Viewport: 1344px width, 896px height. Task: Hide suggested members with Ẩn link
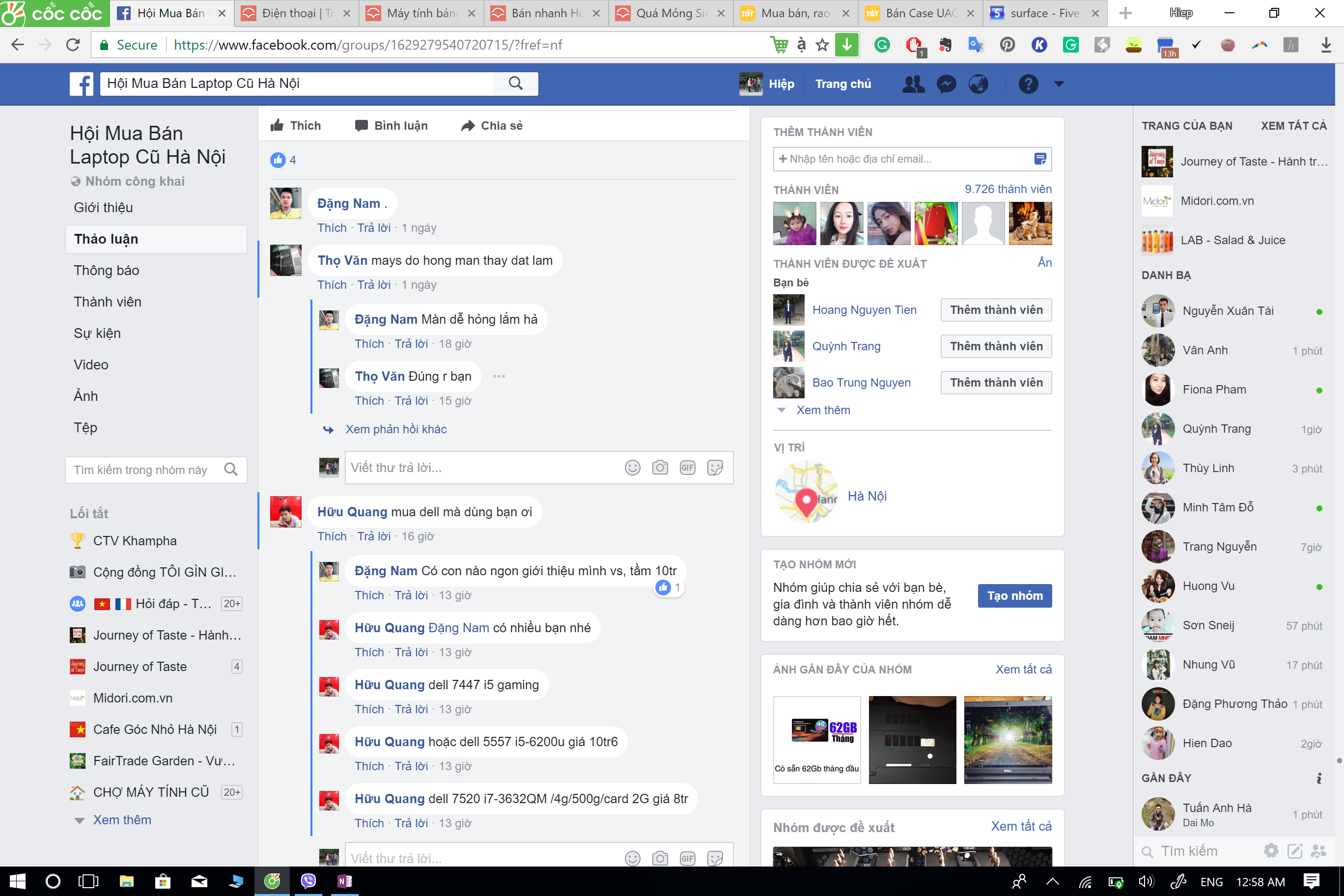click(1044, 262)
